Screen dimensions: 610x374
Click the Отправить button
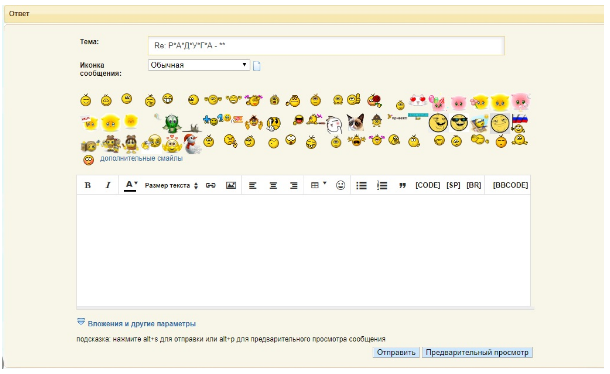396,353
